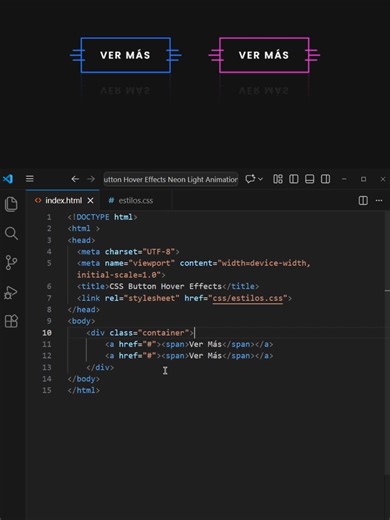Viewport: 390px width, 520px height.
Task: Click the meta charset="UTF-8" line
Action: (x=128, y=252)
